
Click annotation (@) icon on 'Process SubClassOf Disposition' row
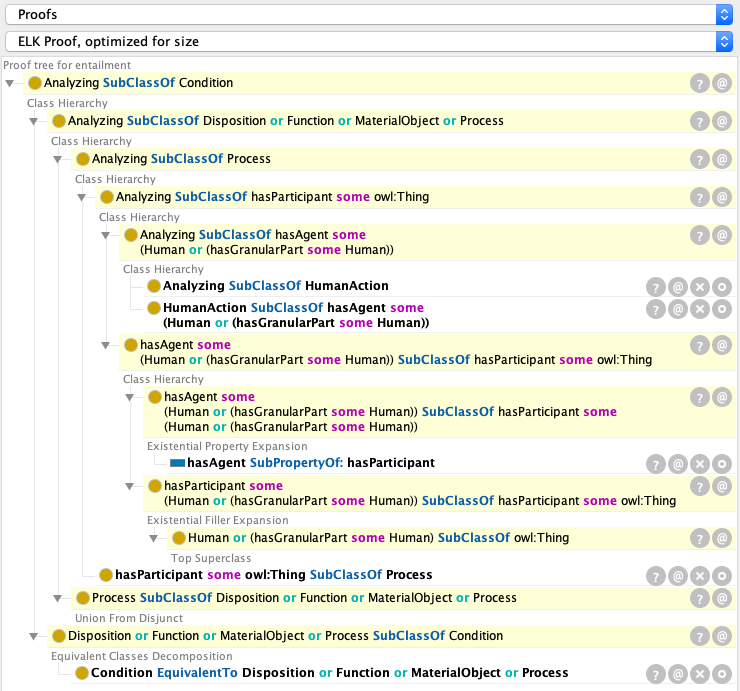click(x=722, y=598)
